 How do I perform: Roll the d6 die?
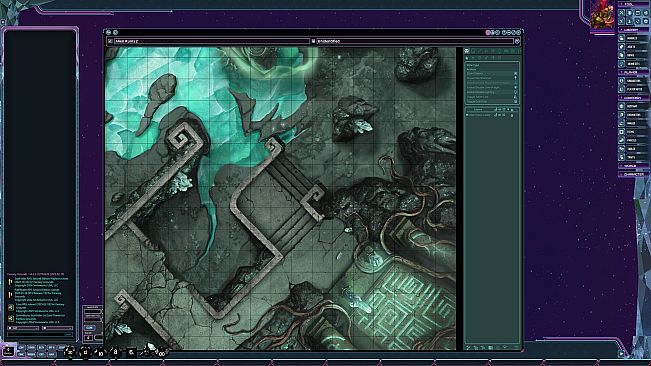[x=131, y=352]
